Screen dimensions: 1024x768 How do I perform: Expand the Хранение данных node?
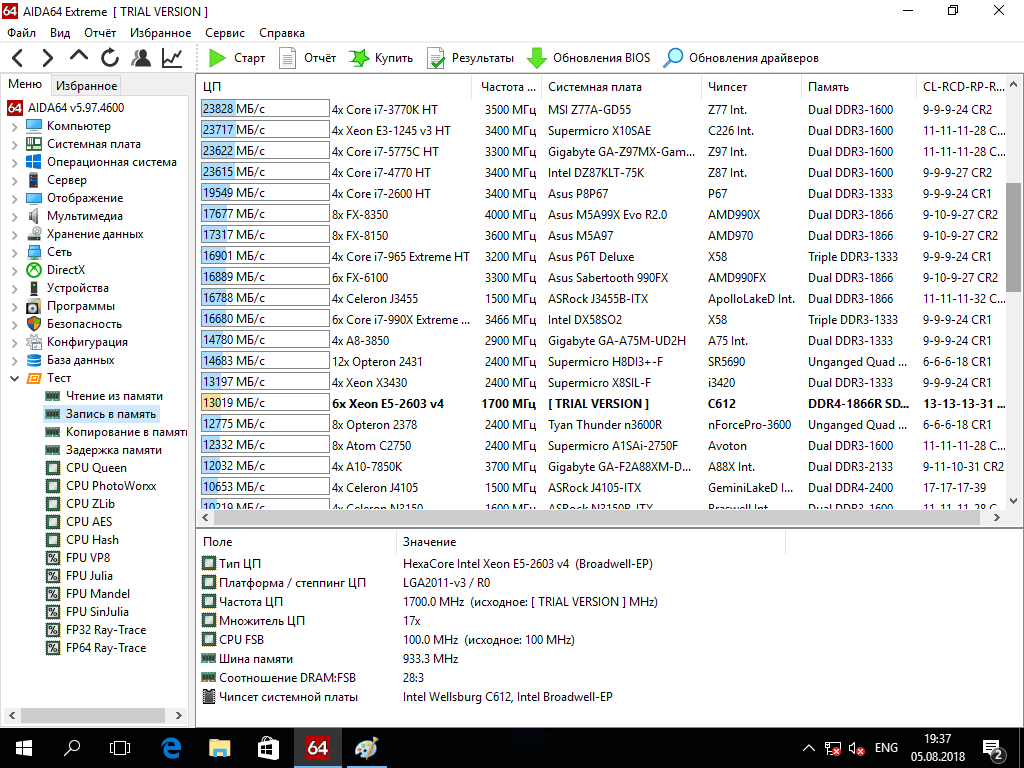(x=14, y=234)
